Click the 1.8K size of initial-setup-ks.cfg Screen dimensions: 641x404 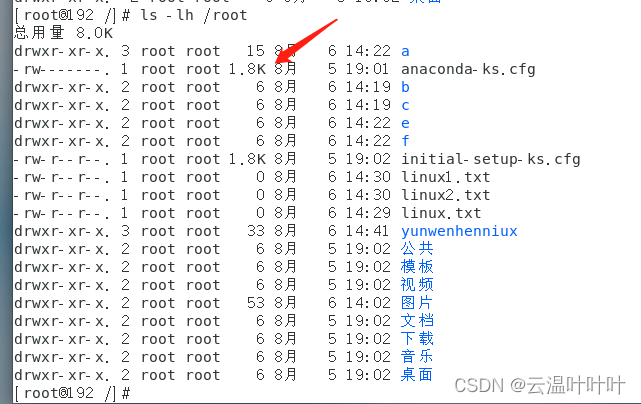click(x=247, y=159)
